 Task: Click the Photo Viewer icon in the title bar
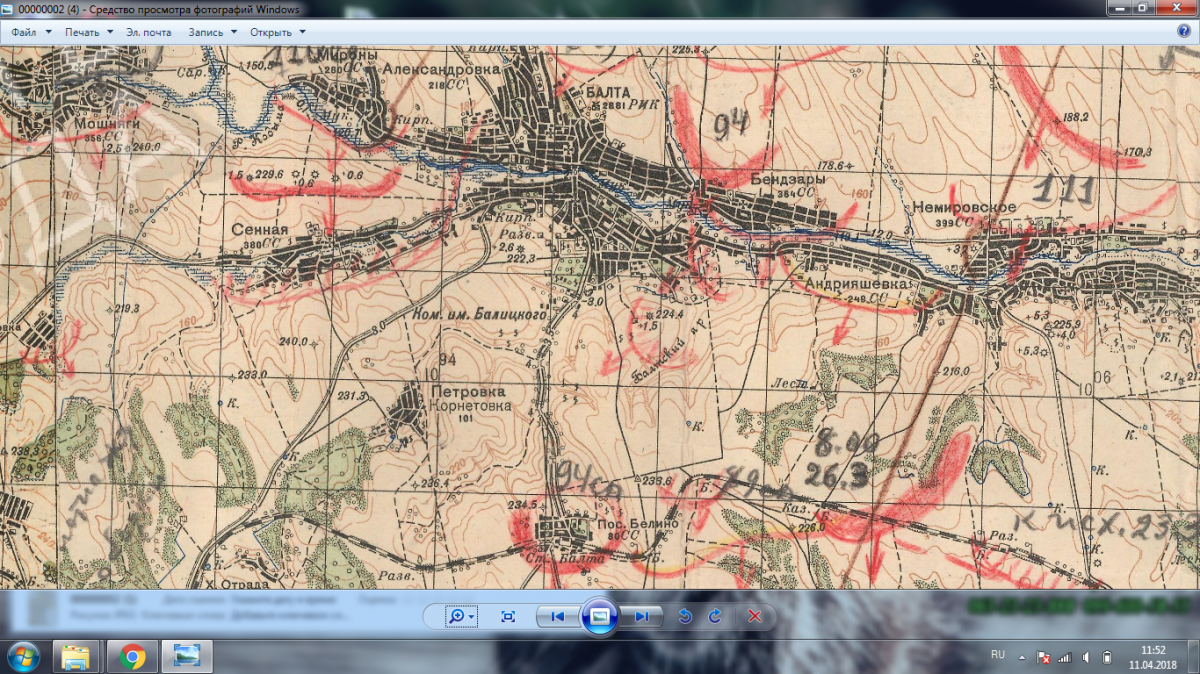9,9
